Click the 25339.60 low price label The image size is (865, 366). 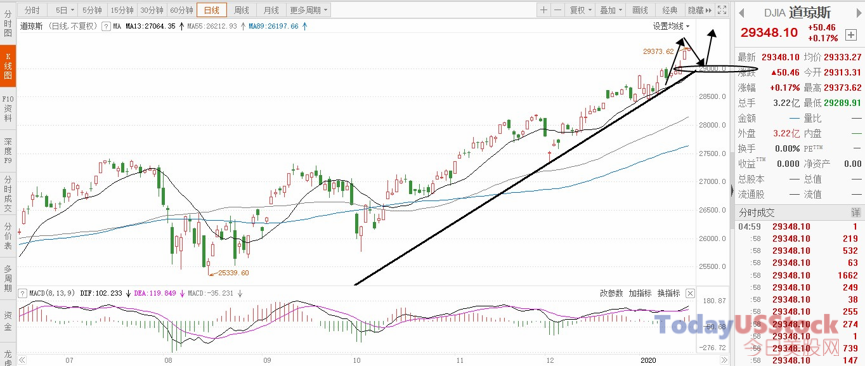click(x=233, y=273)
